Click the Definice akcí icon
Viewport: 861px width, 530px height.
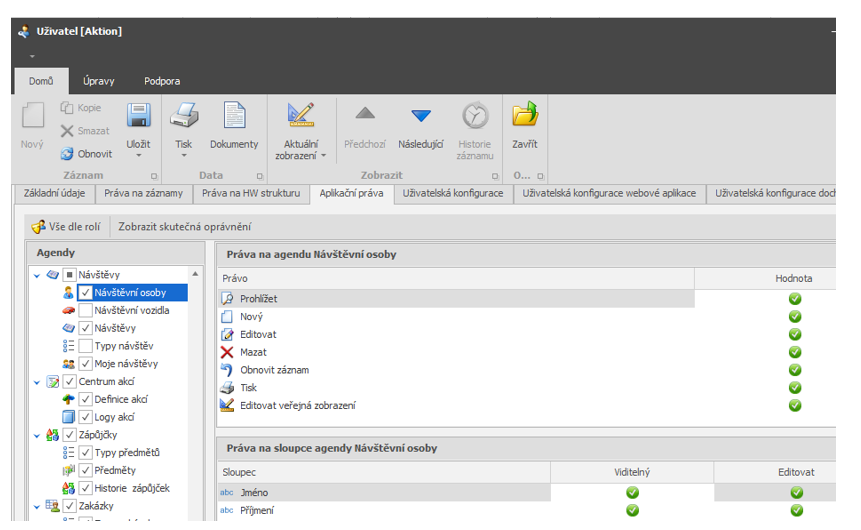click(68, 399)
